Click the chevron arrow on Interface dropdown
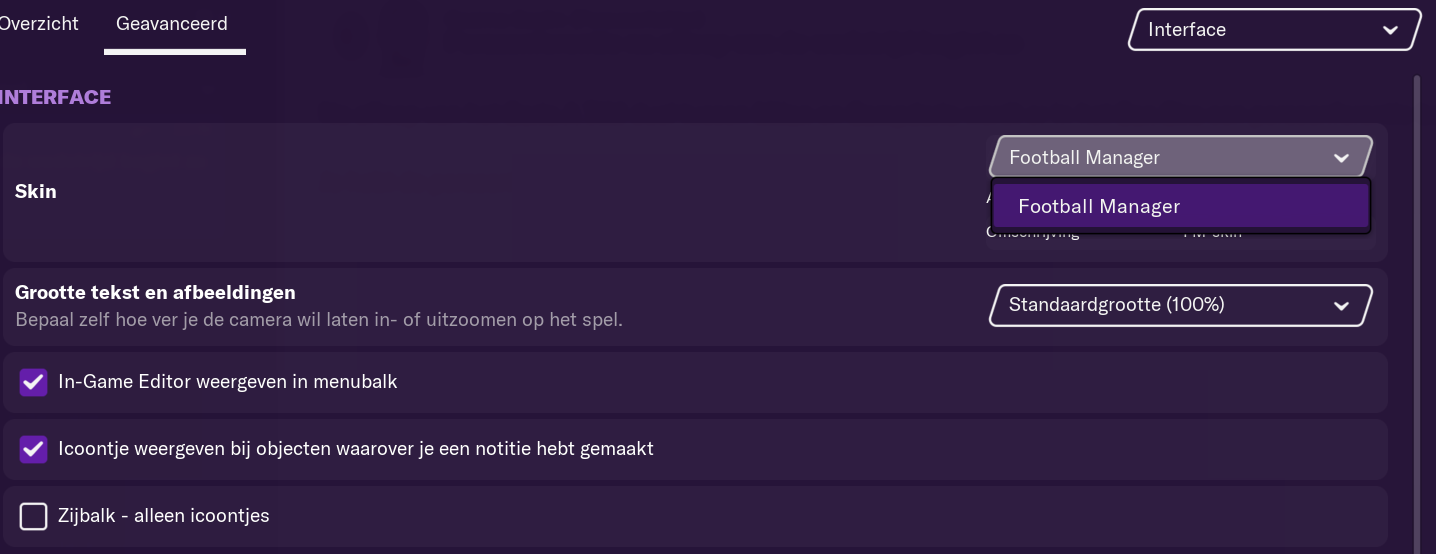 [x=1390, y=30]
